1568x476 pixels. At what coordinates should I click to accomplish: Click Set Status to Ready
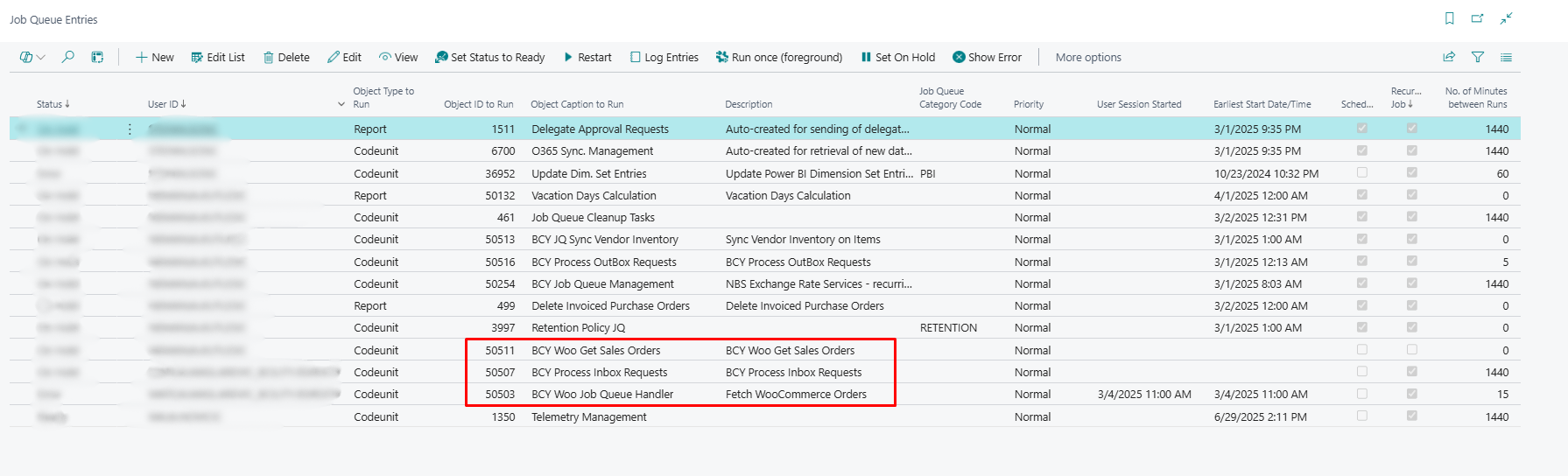click(x=490, y=57)
